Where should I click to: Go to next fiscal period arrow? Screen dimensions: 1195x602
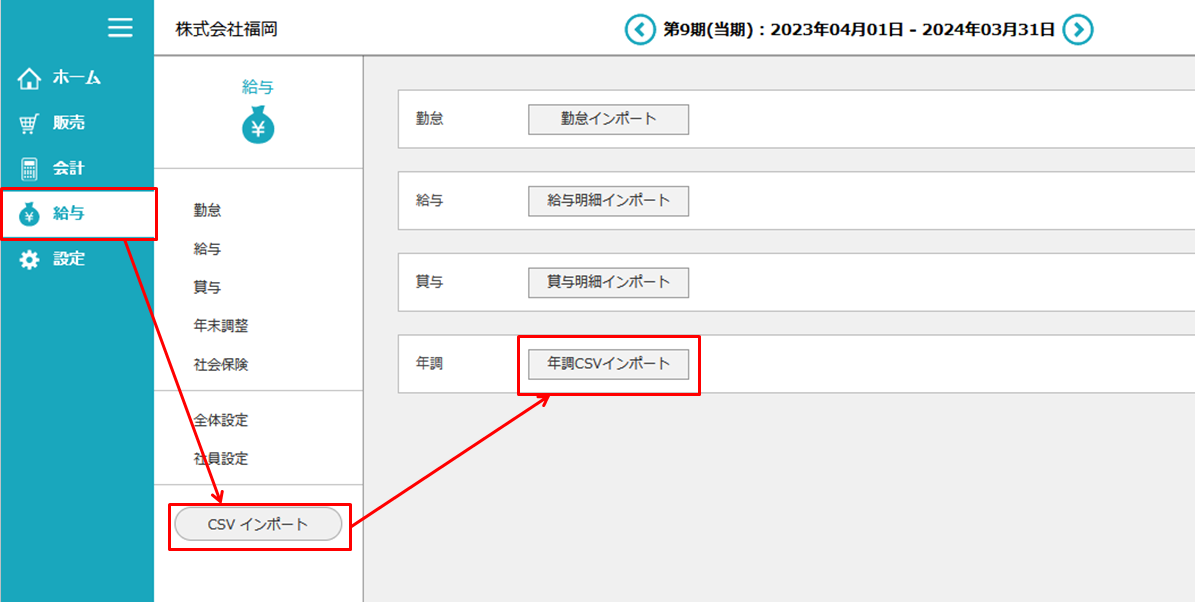[1077, 30]
